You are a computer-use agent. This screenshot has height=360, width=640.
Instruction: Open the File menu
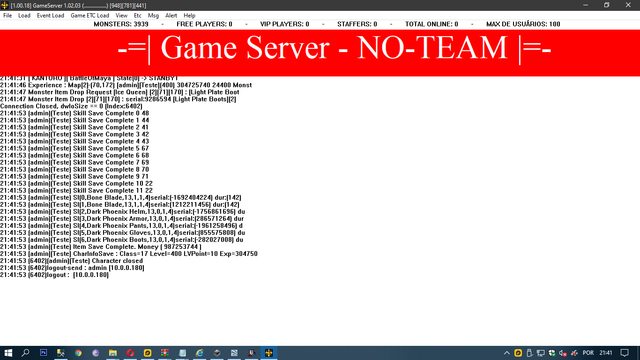click(7, 16)
